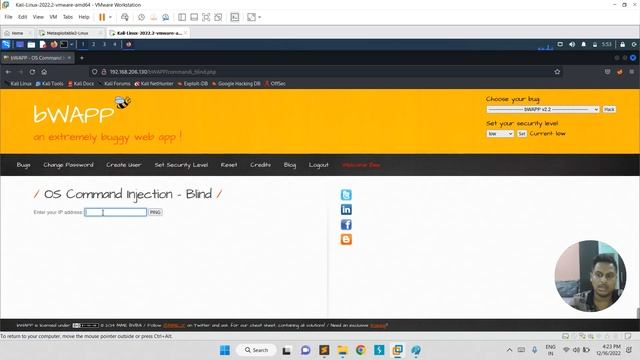The image size is (640, 360).
Task: Select the bWAPP - OS Command Firefox tab
Action: [x=37, y=58]
